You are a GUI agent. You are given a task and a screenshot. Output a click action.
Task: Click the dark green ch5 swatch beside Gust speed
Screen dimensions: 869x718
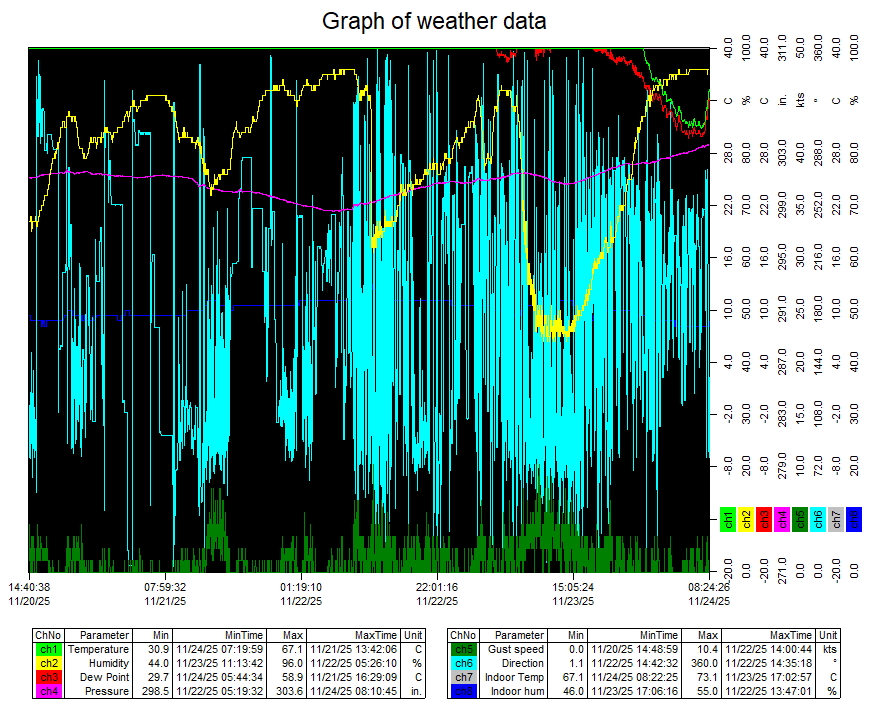click(462, 649)
